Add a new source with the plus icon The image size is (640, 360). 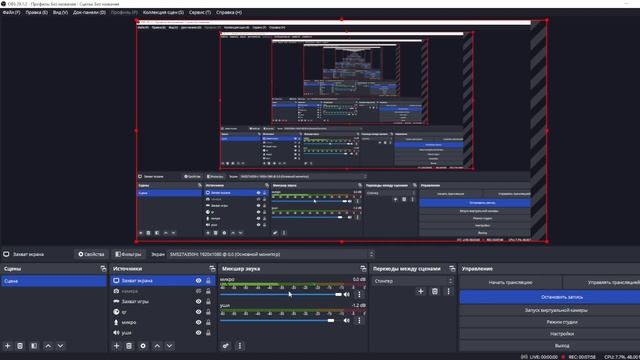116,346
